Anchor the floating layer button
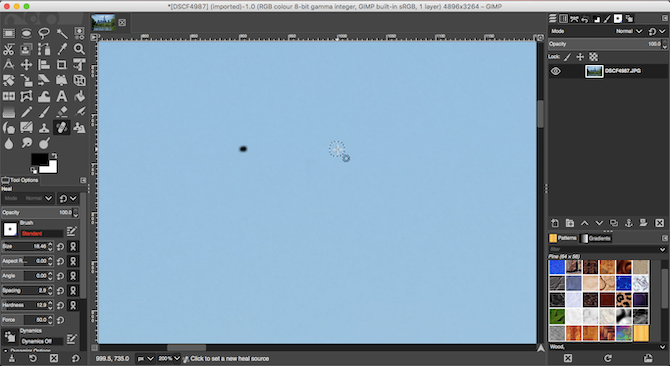The height and width of the screenshot is (366, 670). [629, 223]
